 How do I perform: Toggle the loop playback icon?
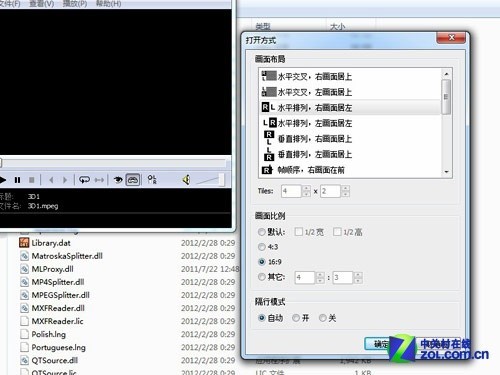[x=84, y=180]
